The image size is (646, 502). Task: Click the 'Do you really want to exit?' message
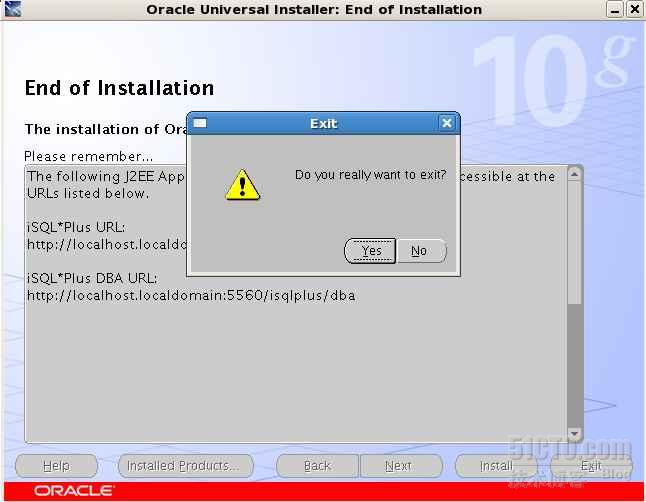(x=370, y=175)
